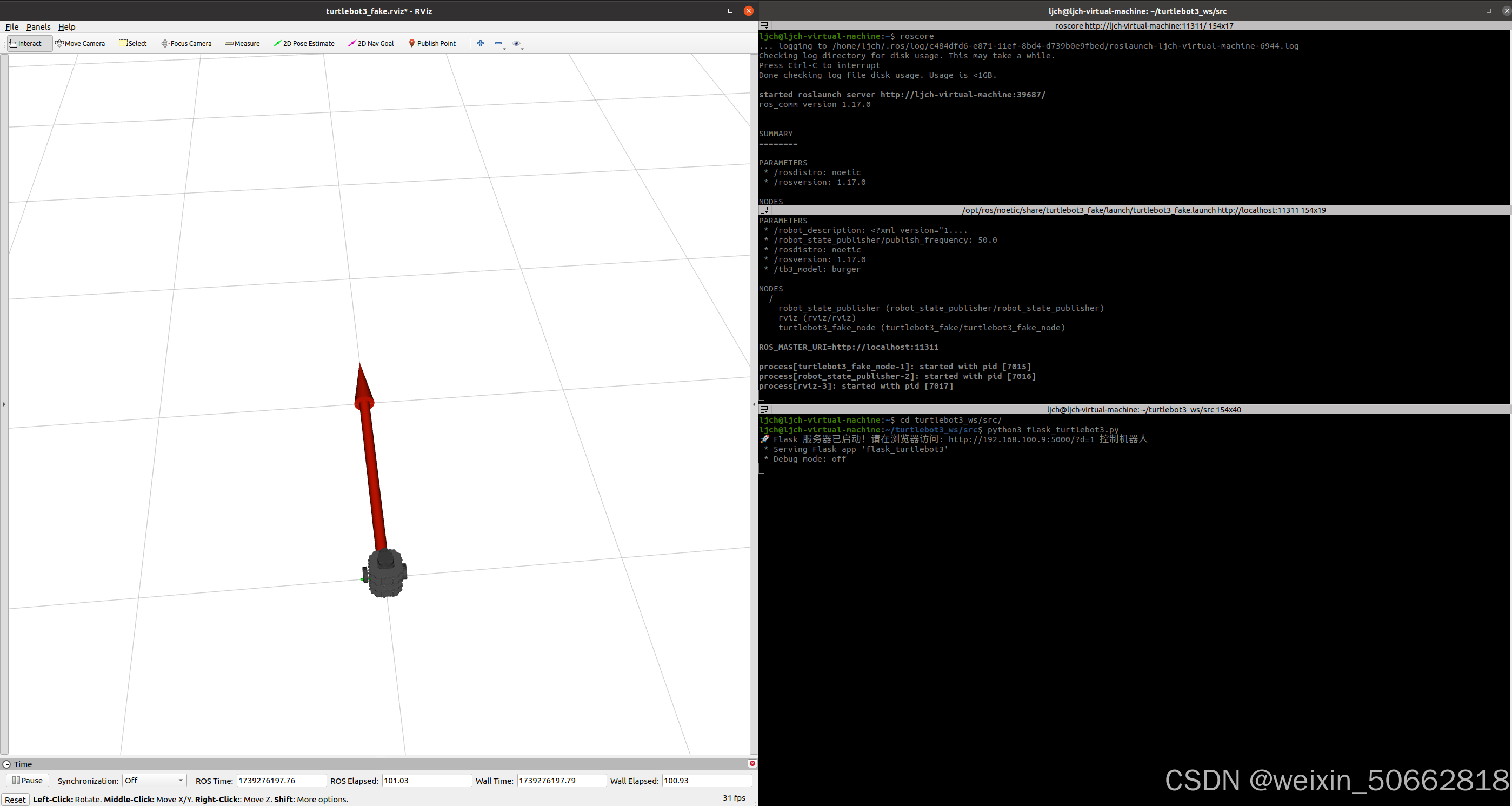
Task: Activate 2D Pose Estimate tool
Action: pos(304,43)
